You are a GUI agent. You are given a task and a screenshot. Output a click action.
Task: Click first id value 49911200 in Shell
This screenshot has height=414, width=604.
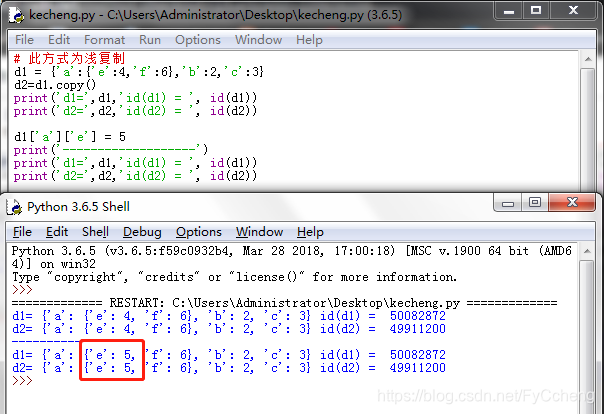tap(418, 329)
